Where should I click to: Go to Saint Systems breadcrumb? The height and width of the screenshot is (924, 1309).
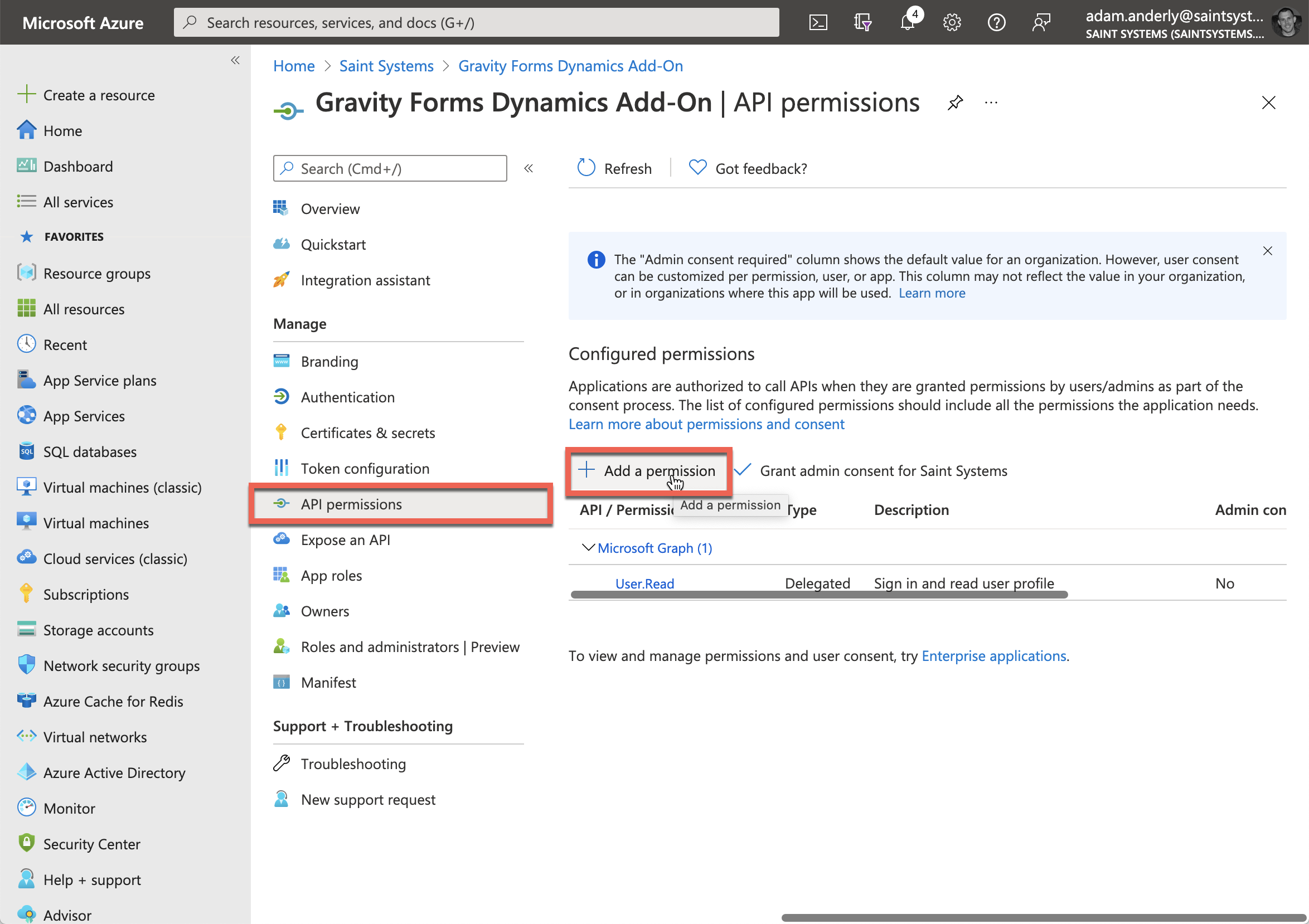point(386,66)
